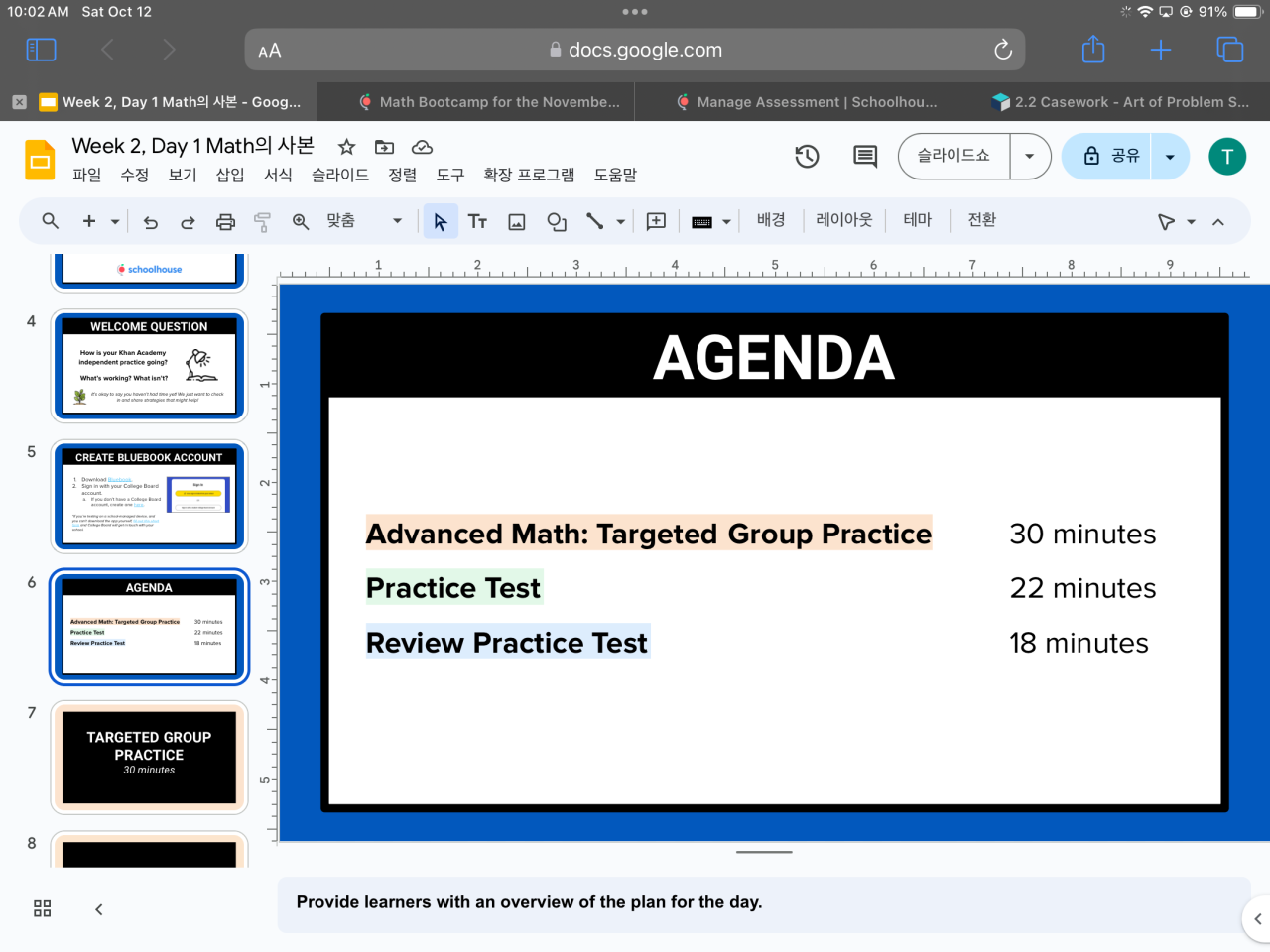Viewport: 1270px width, 952px height.
Task: Select the line tool
Action: (x=595, y=221)
